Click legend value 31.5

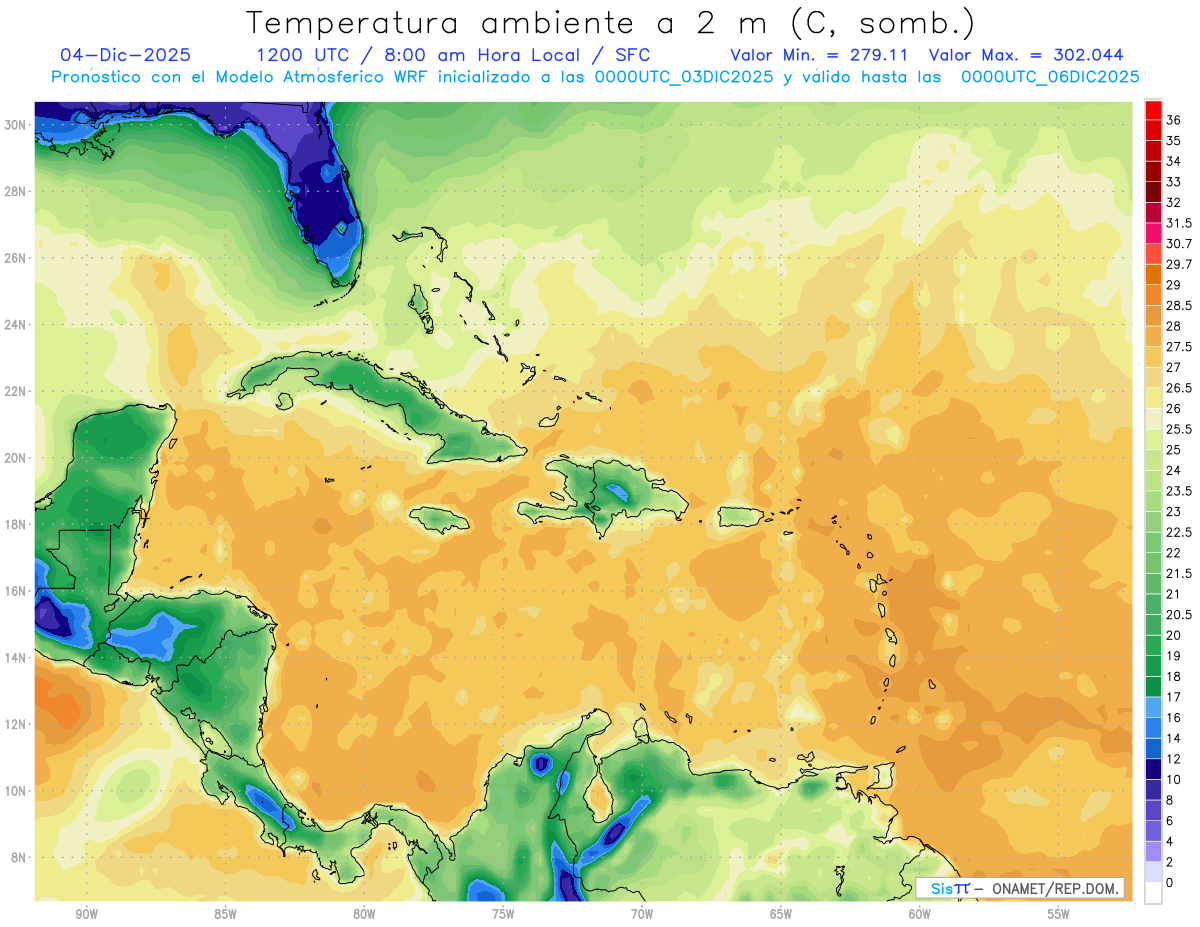pyautogui.click(x=1179, y=223)
